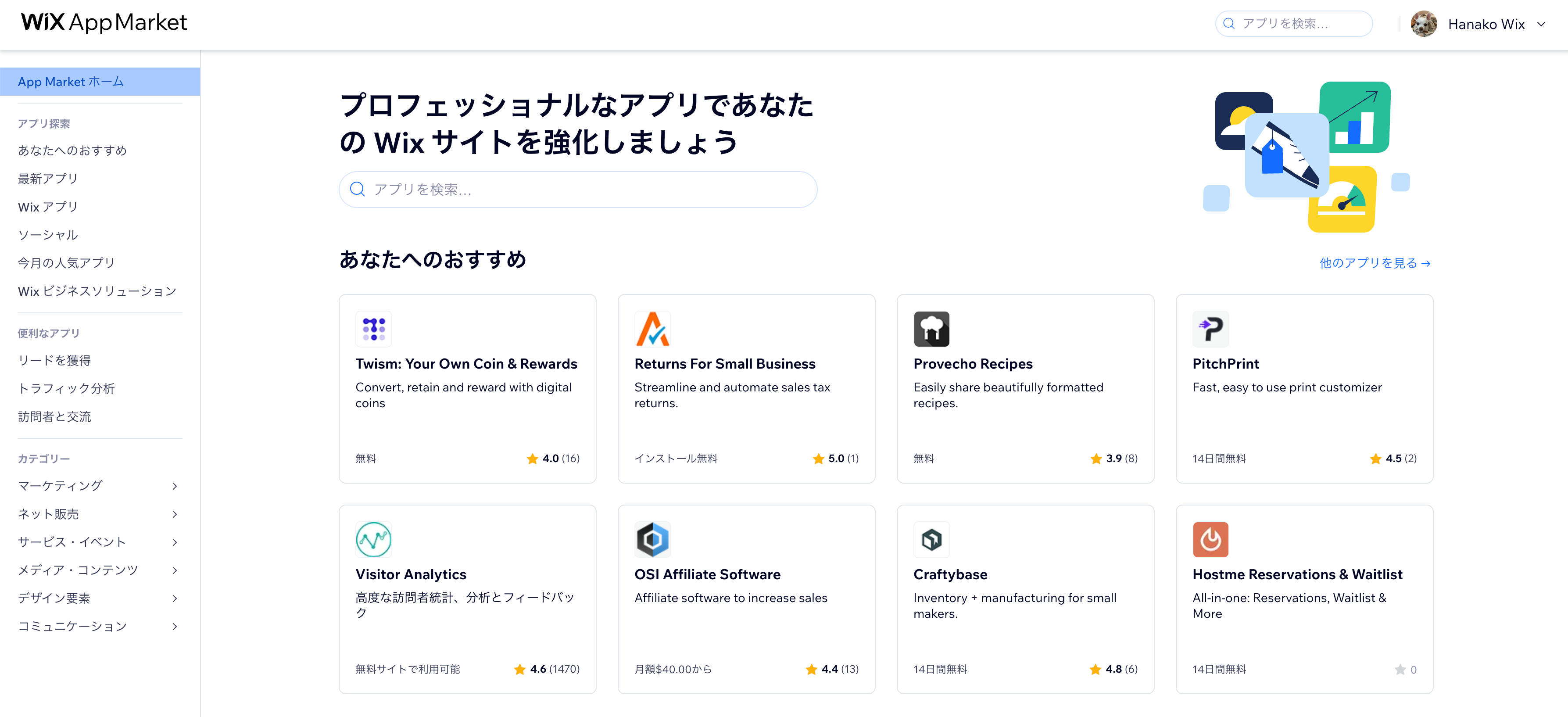
Task: Expand the メディア・コンテンツ category chevron
Action: (175, 570)
